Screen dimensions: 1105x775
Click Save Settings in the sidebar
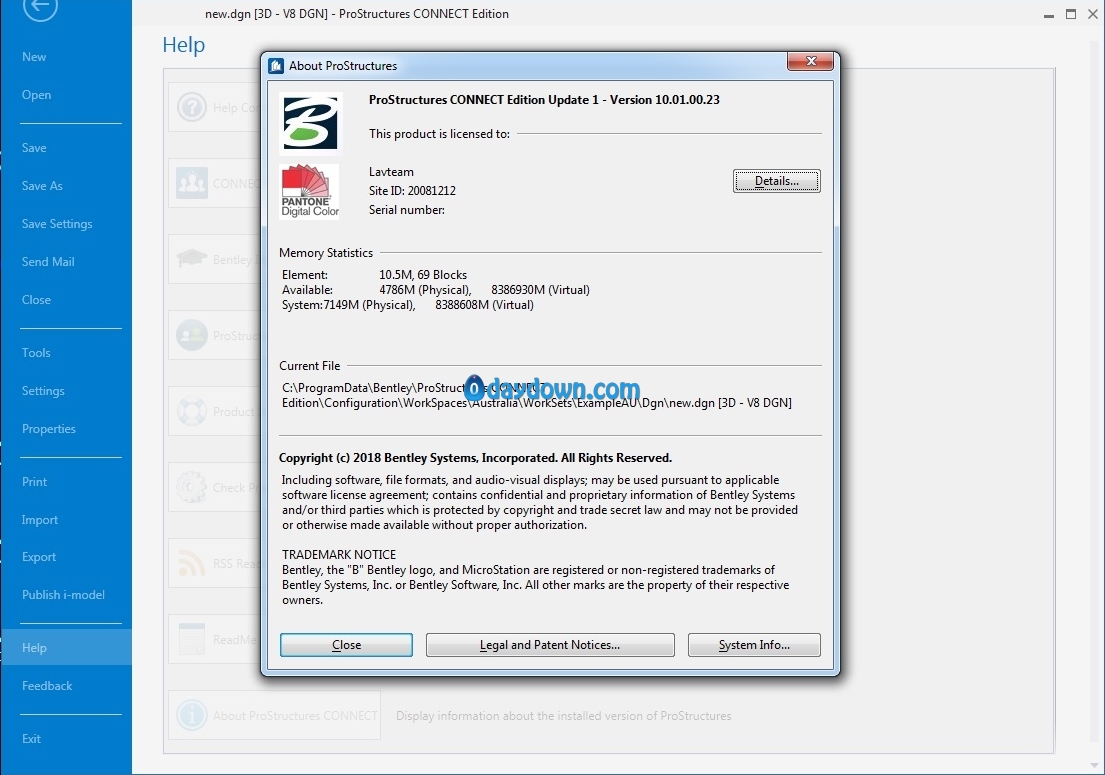[56, 224]
